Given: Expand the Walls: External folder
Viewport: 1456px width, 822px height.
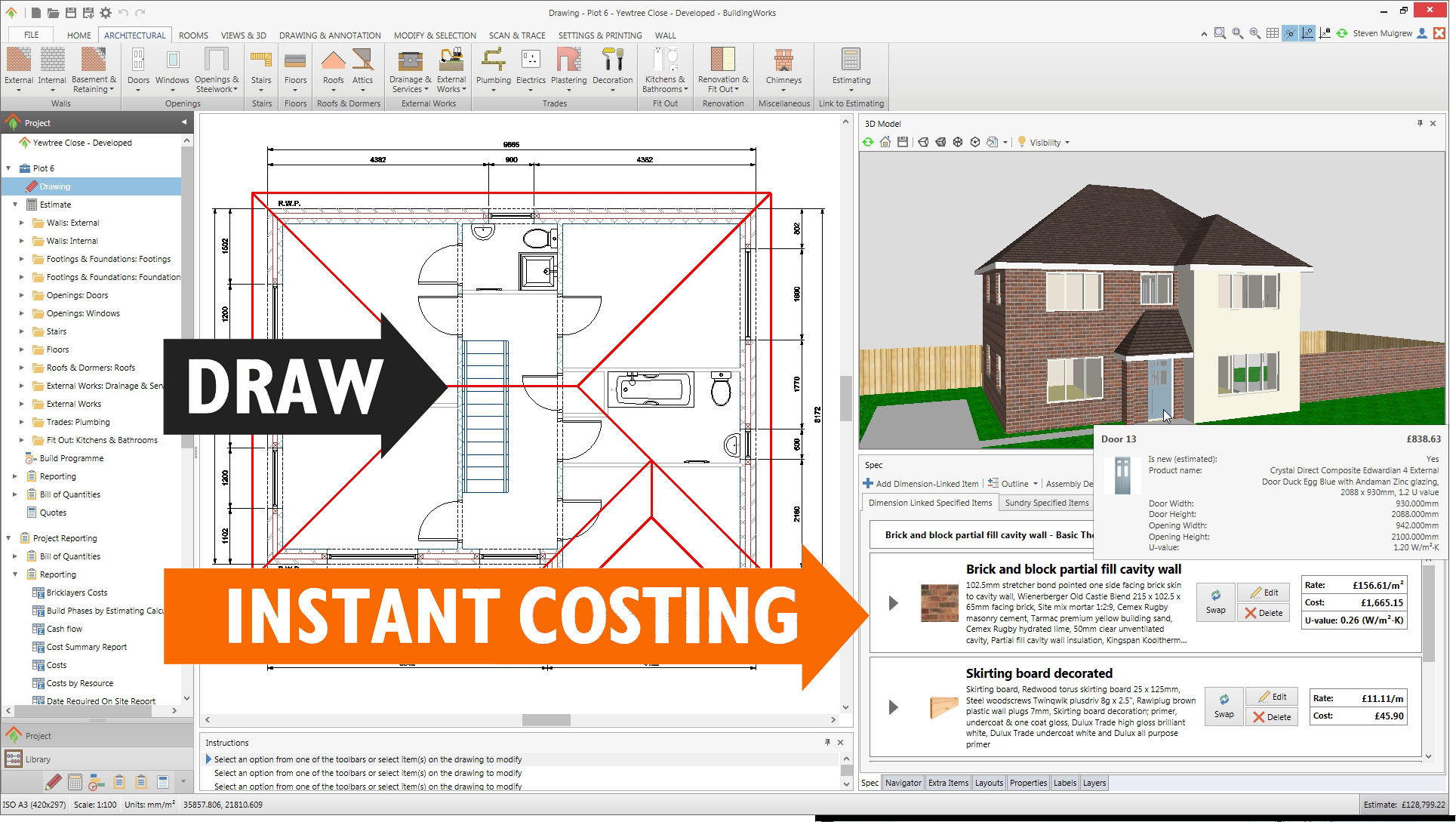Looking at the screenshot, I should coord(21,223).
